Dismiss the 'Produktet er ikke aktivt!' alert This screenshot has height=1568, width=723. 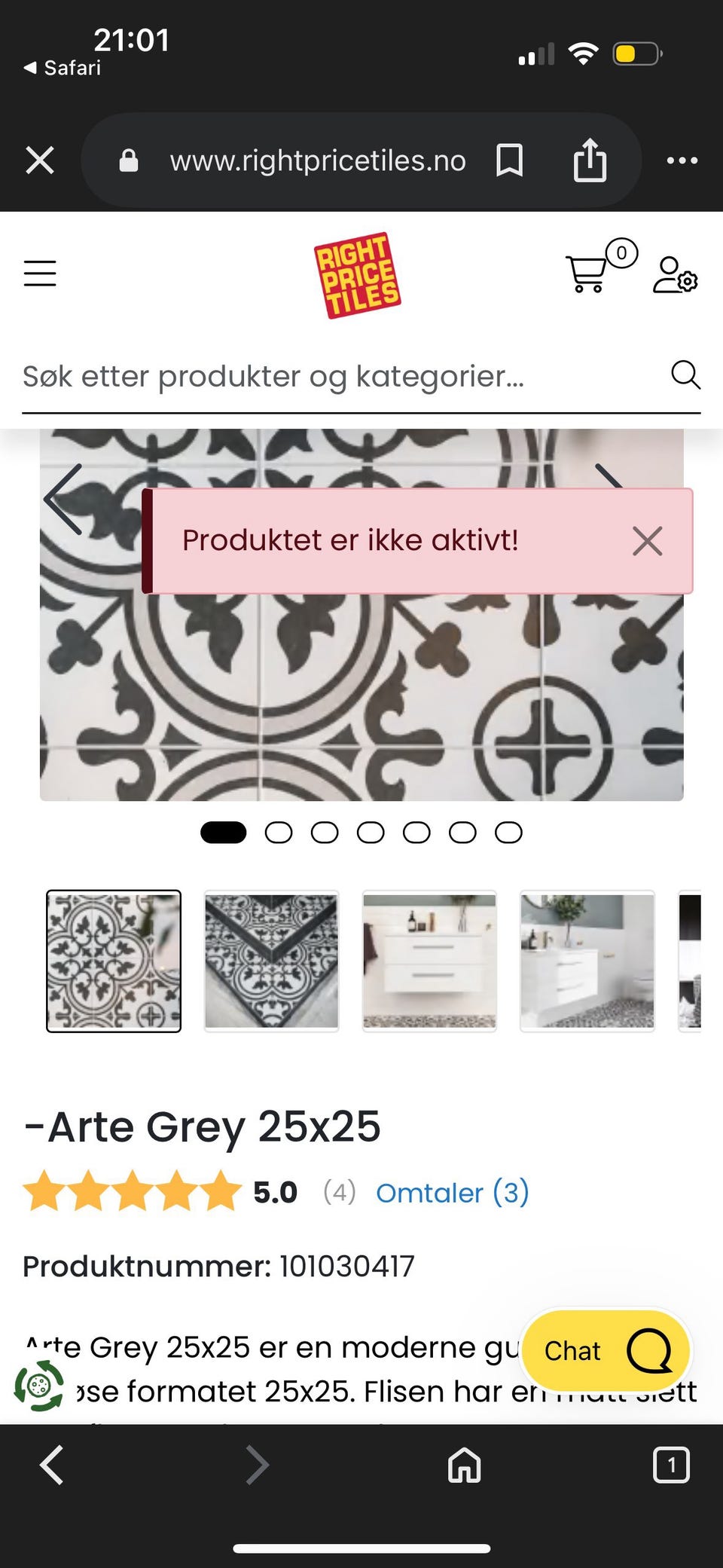tap(648, 541)
